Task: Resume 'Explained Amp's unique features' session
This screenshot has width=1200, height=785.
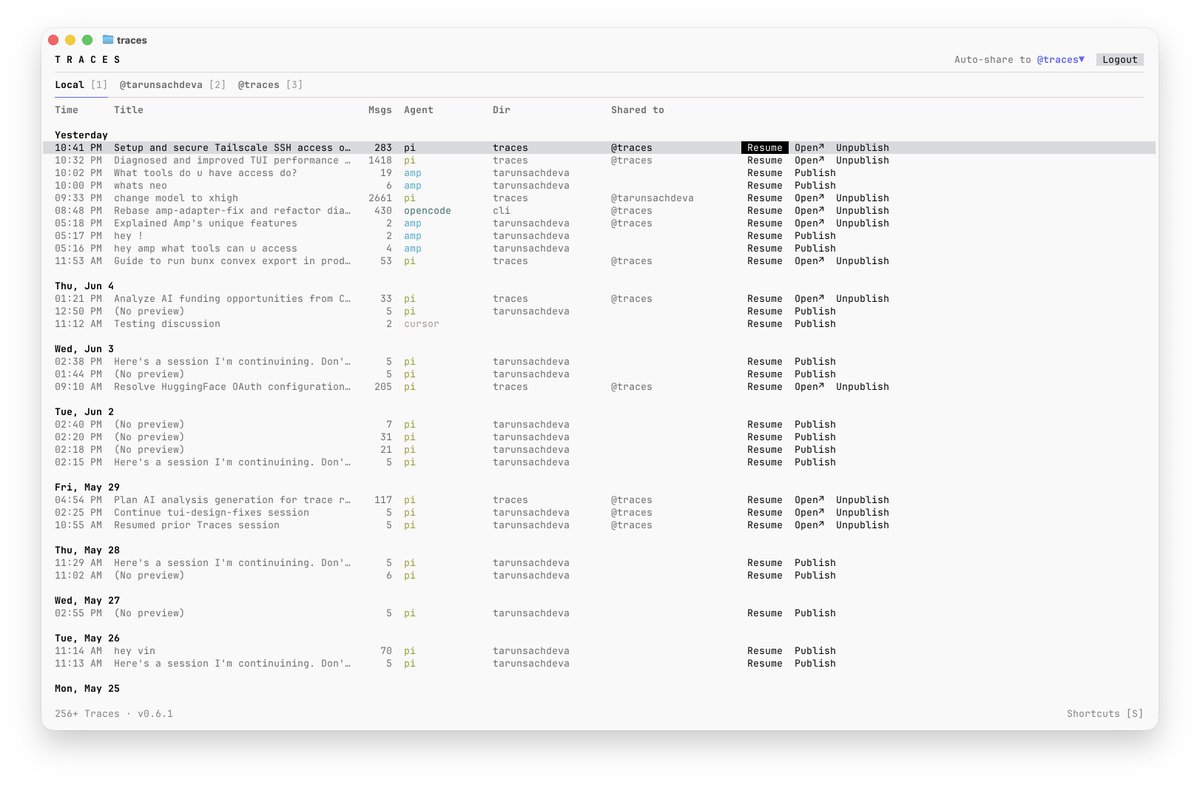Action: click(x=765, y=223)
